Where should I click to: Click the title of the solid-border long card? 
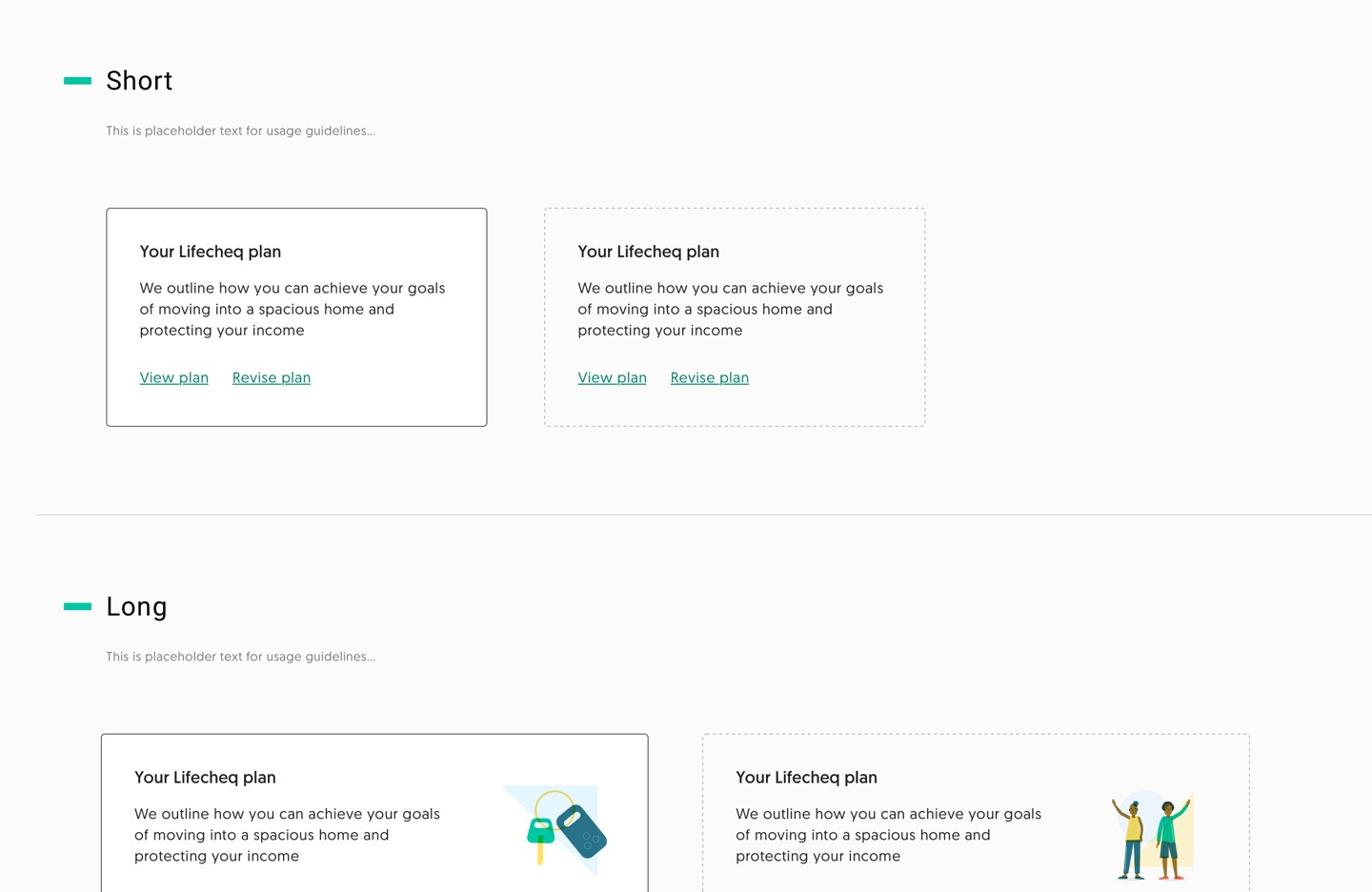click(205, 778)
